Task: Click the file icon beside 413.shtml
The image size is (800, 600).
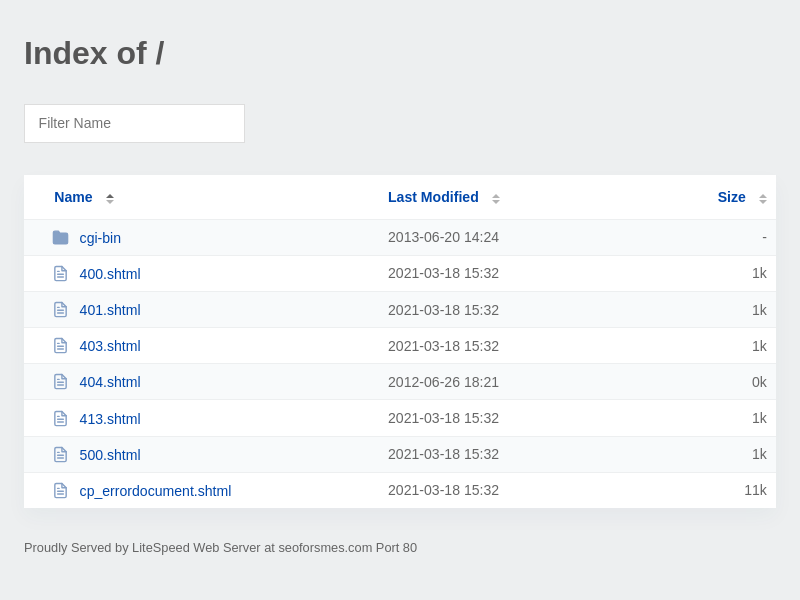Action: (x=60, y=418)
